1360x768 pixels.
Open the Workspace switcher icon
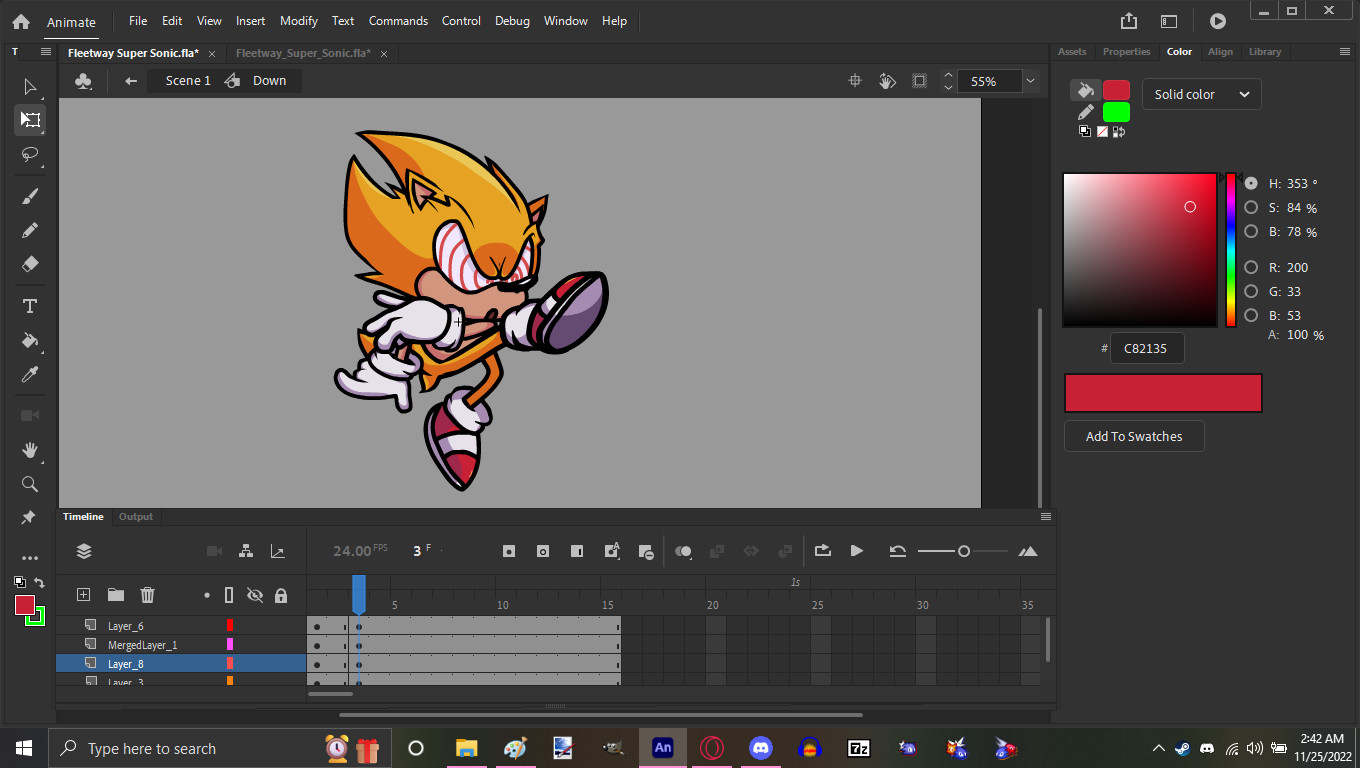pos(1169,21)
